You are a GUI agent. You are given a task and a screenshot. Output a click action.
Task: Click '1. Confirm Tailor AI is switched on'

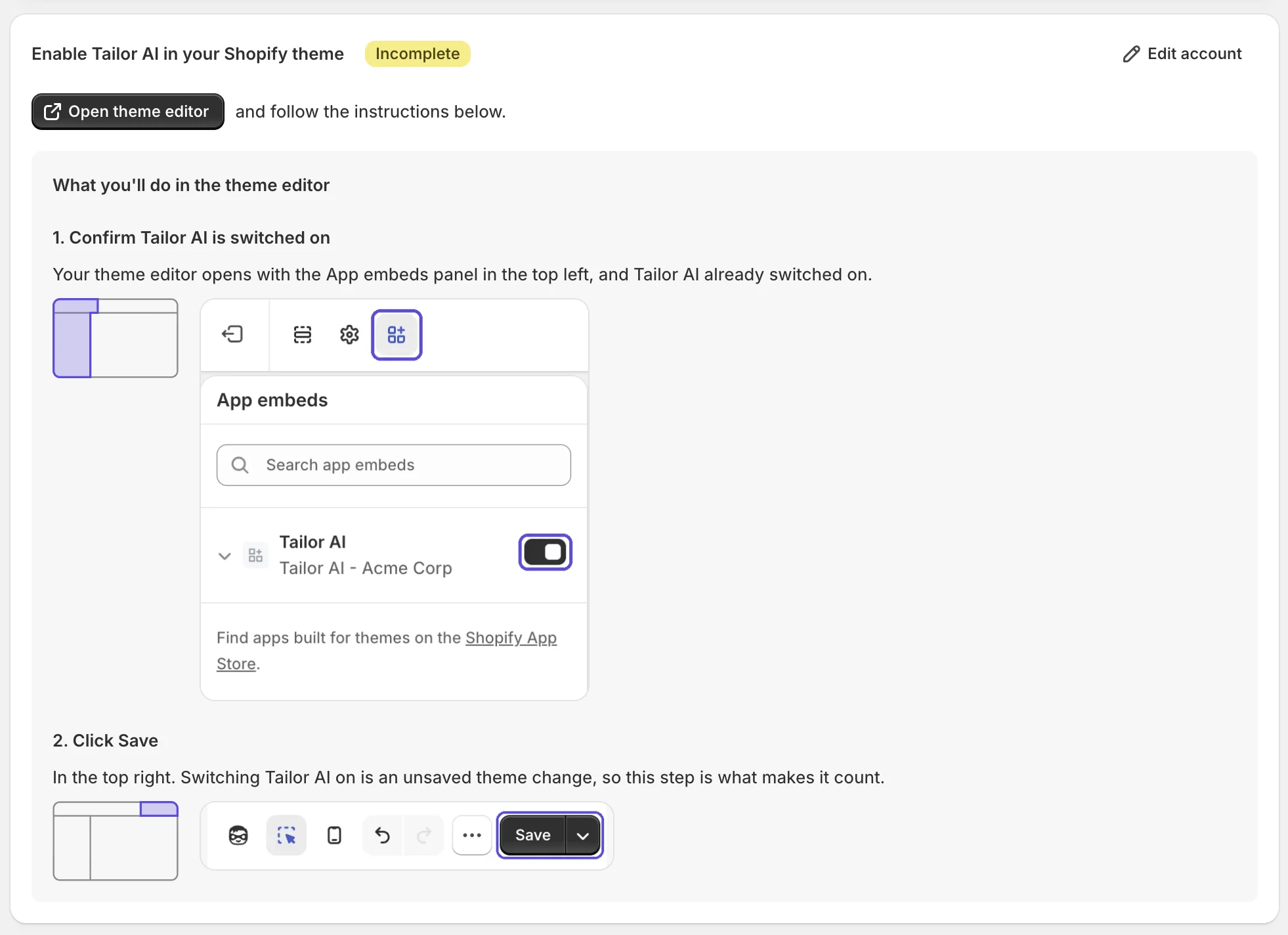tap(192, 238)
